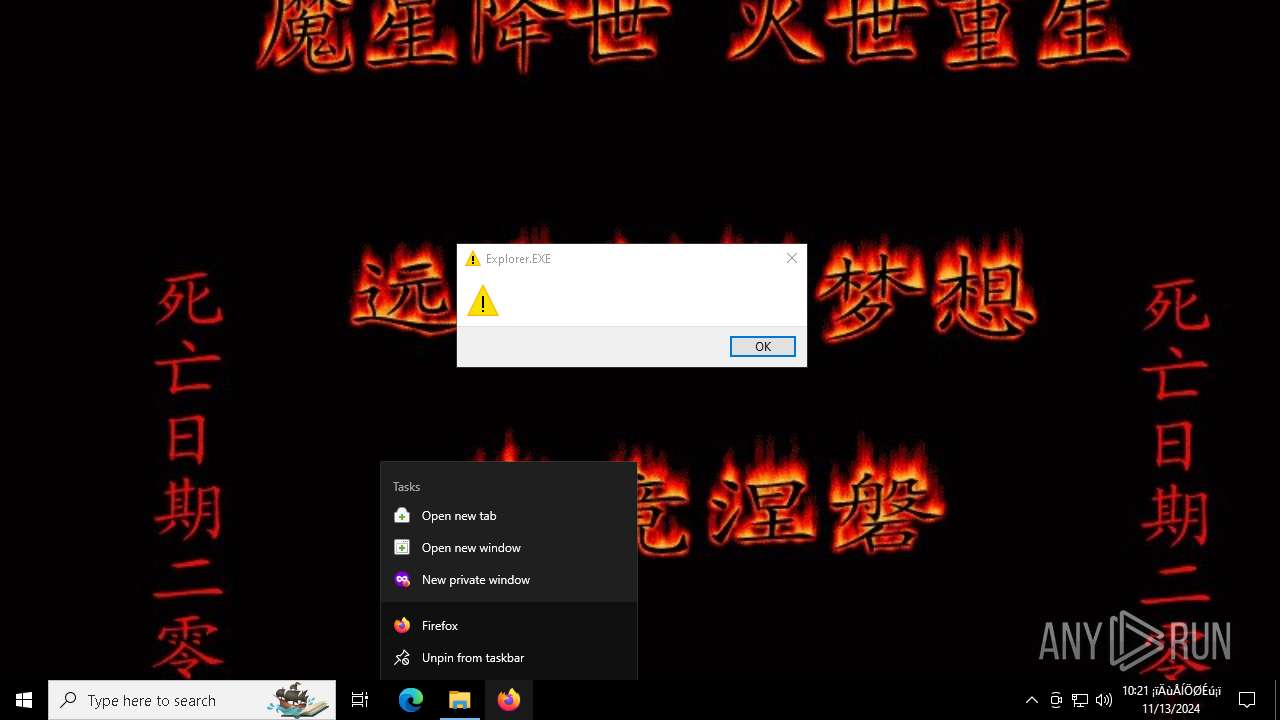The height and width of the screenshot is (720, 1280).
Task: Click the Open new window icon
Action: 402,548
